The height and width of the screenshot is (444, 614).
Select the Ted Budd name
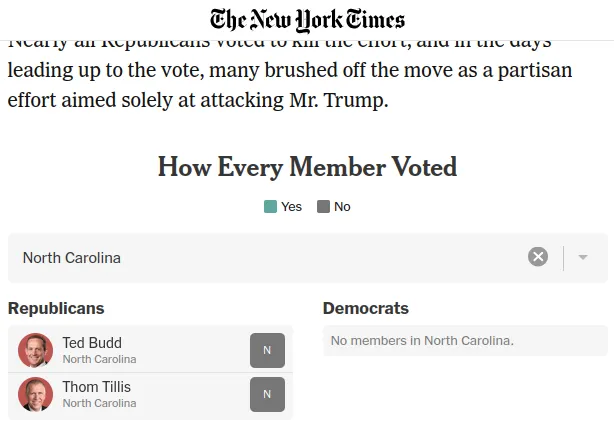pyautogui.click(x=92, y=343)
